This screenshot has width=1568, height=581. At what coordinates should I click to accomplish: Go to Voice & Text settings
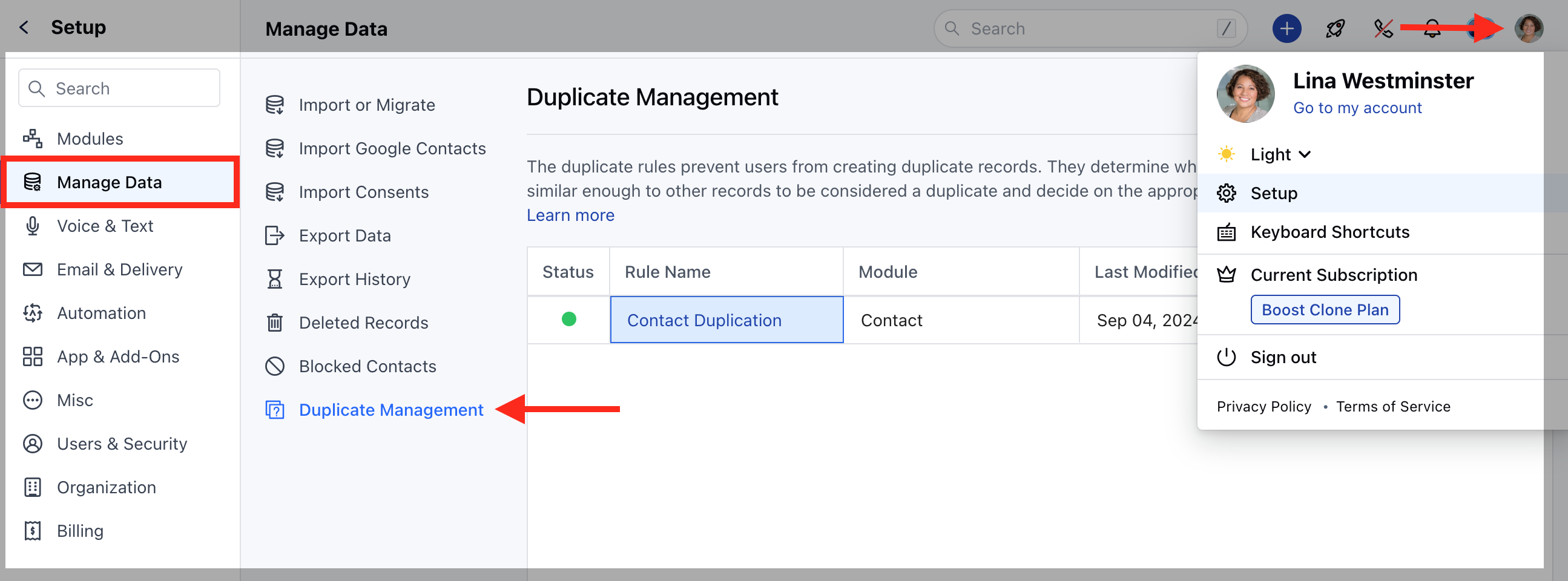105,226
